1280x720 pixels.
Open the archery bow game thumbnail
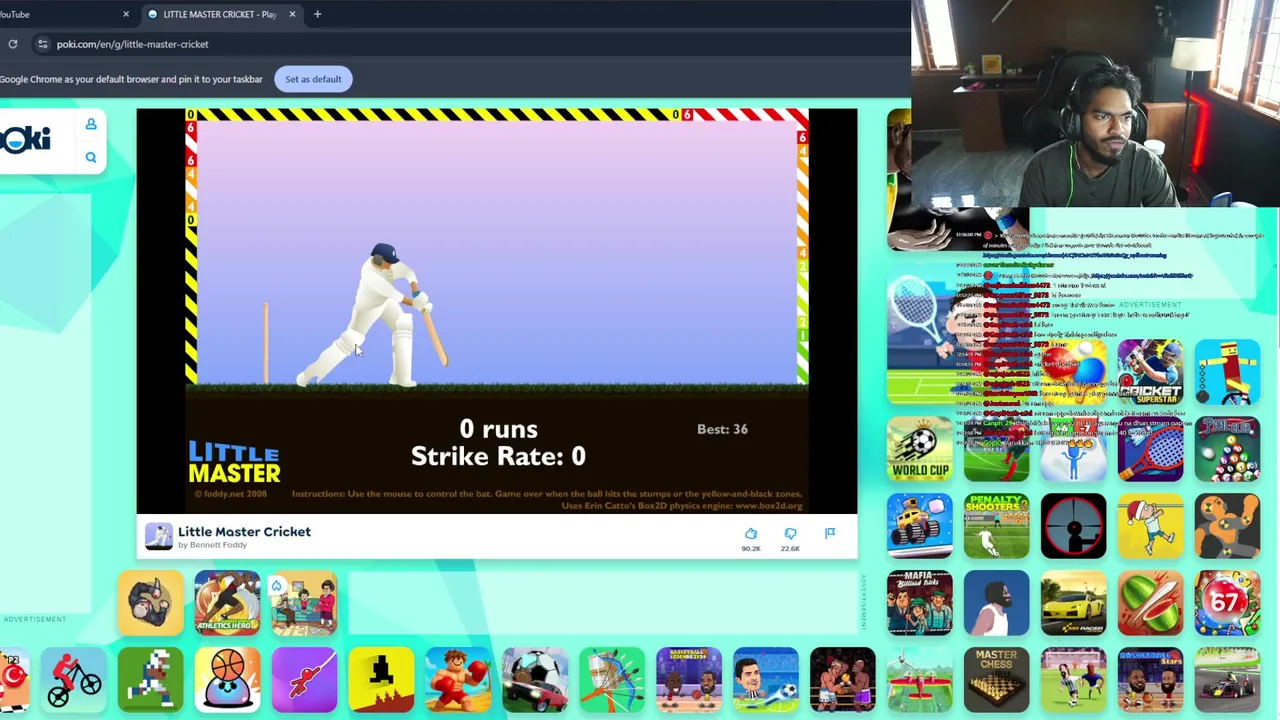point(612,680)
